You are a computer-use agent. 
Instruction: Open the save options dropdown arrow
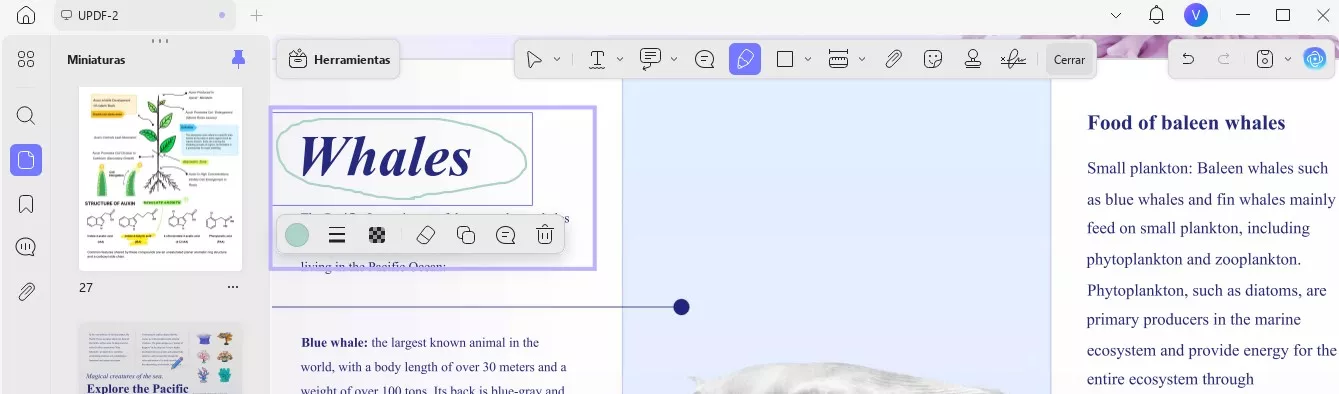pyautogui.click(x=1287, y=59)
